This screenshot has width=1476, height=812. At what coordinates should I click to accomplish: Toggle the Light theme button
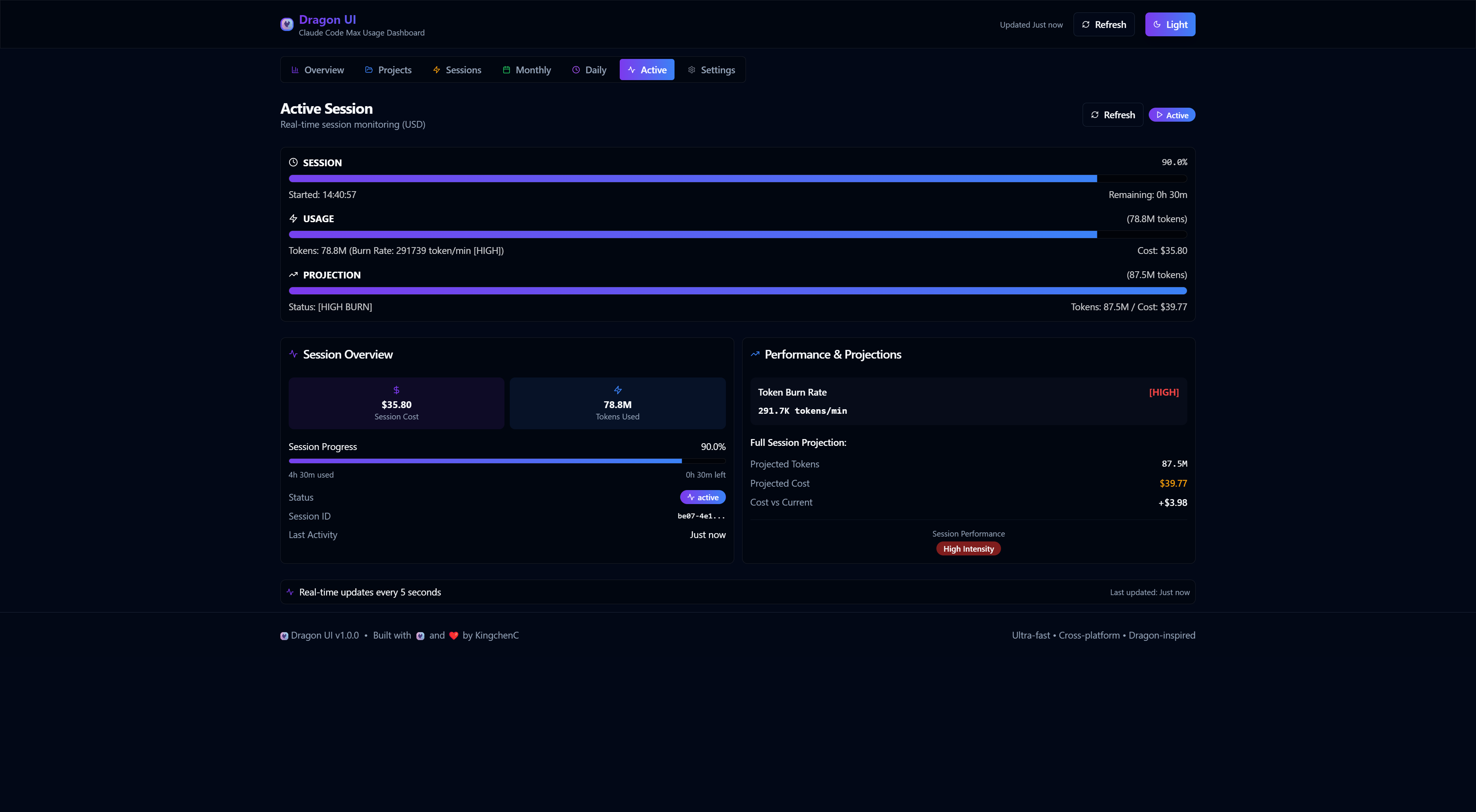click(1170, 25)
